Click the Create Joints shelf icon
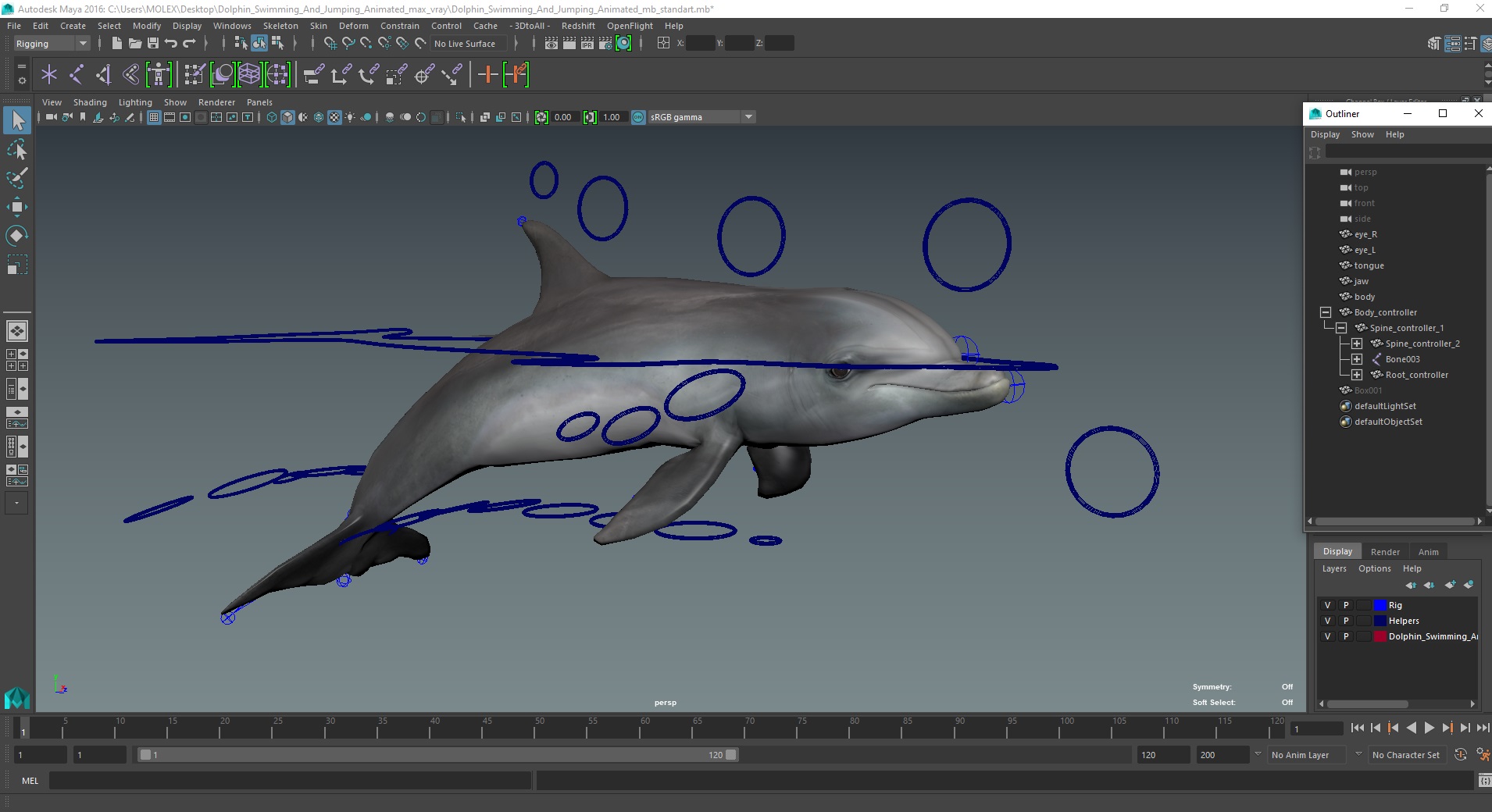This screenshot has width=1492, height=812. 77,75
